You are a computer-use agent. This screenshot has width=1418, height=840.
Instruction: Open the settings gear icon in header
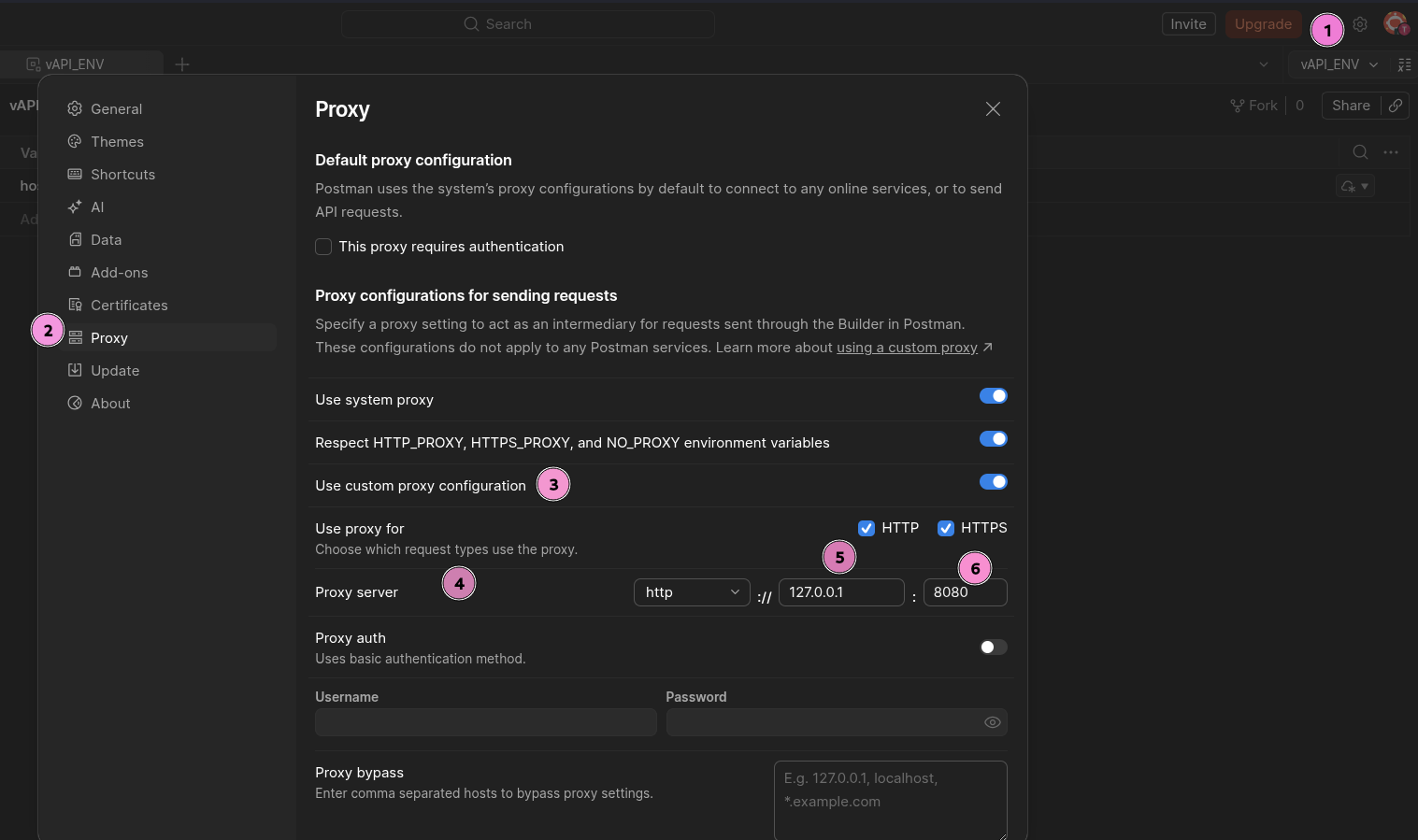[x=1360, y=24]
